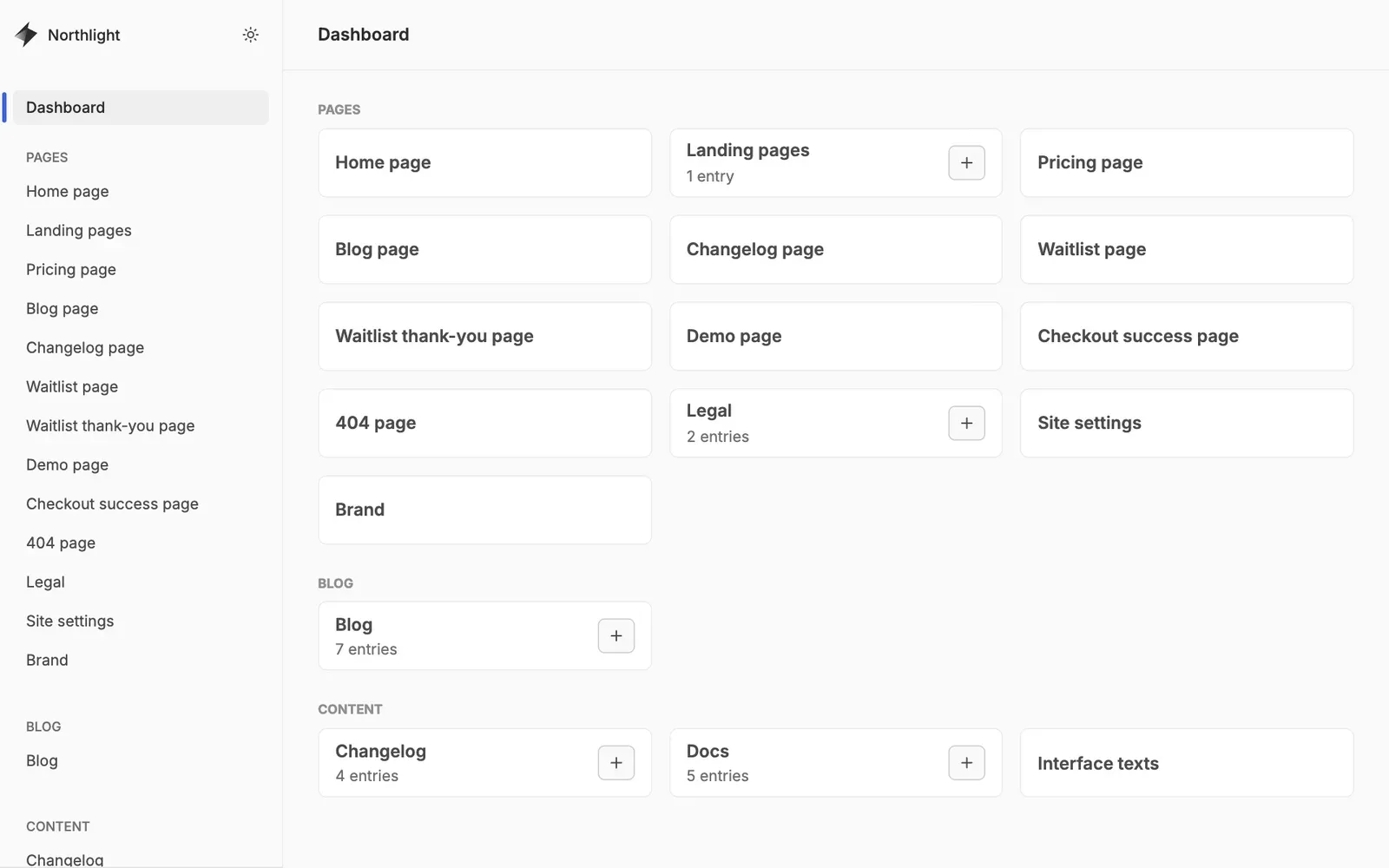Open 404 page sidebar link

[61, 543]
